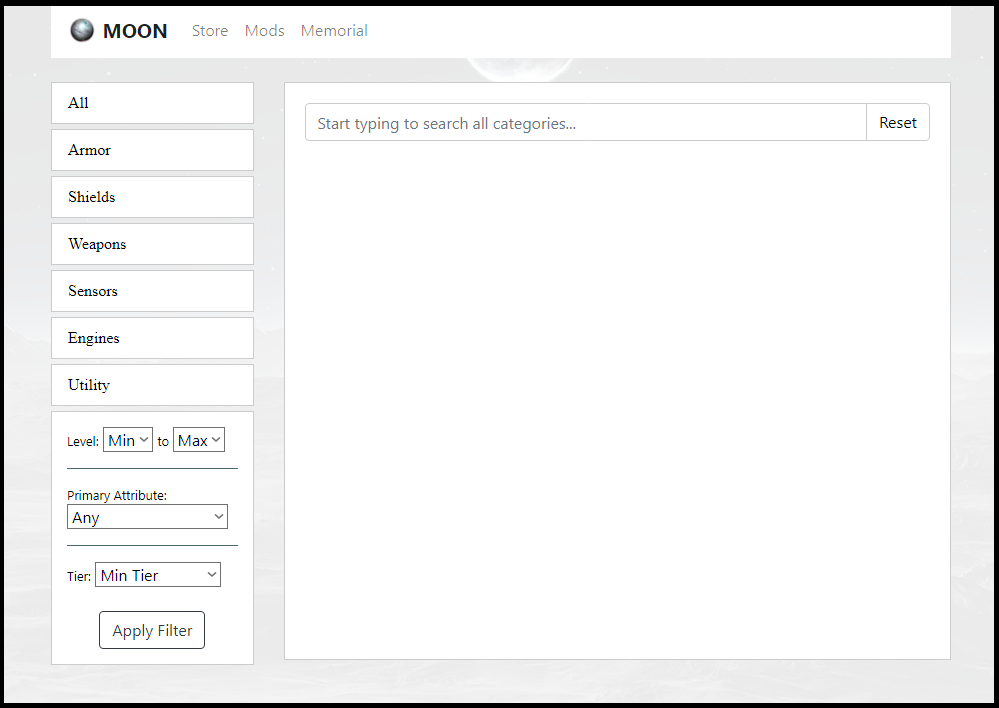999x708 pixels.
Task: Expand the Level Max dropdown
Action: pyautogui.click(x=199, y=440)
